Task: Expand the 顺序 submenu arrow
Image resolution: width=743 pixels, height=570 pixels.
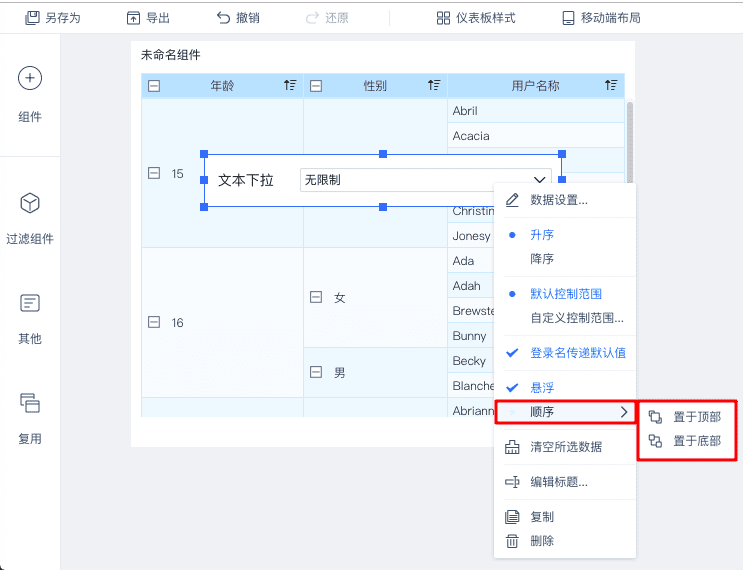Action: 624,412
